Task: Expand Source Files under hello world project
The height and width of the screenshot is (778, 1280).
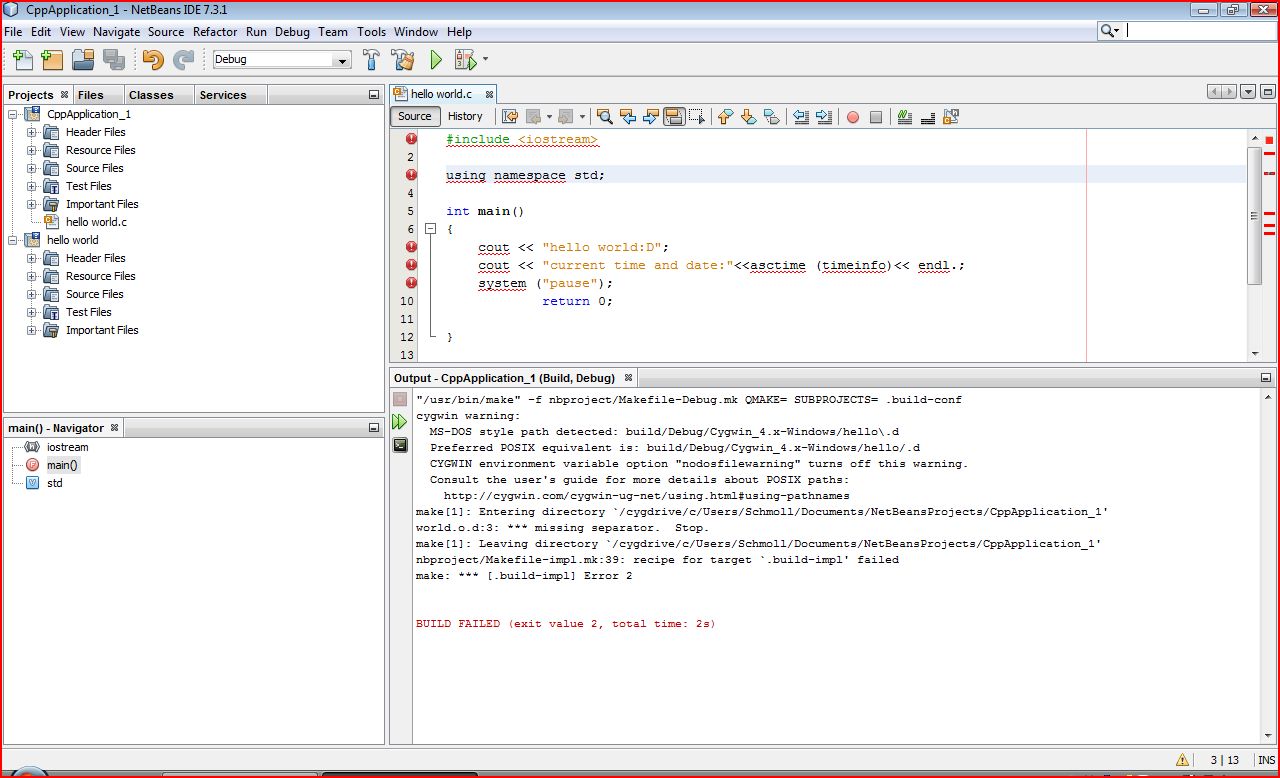Action: pos(32,294)
